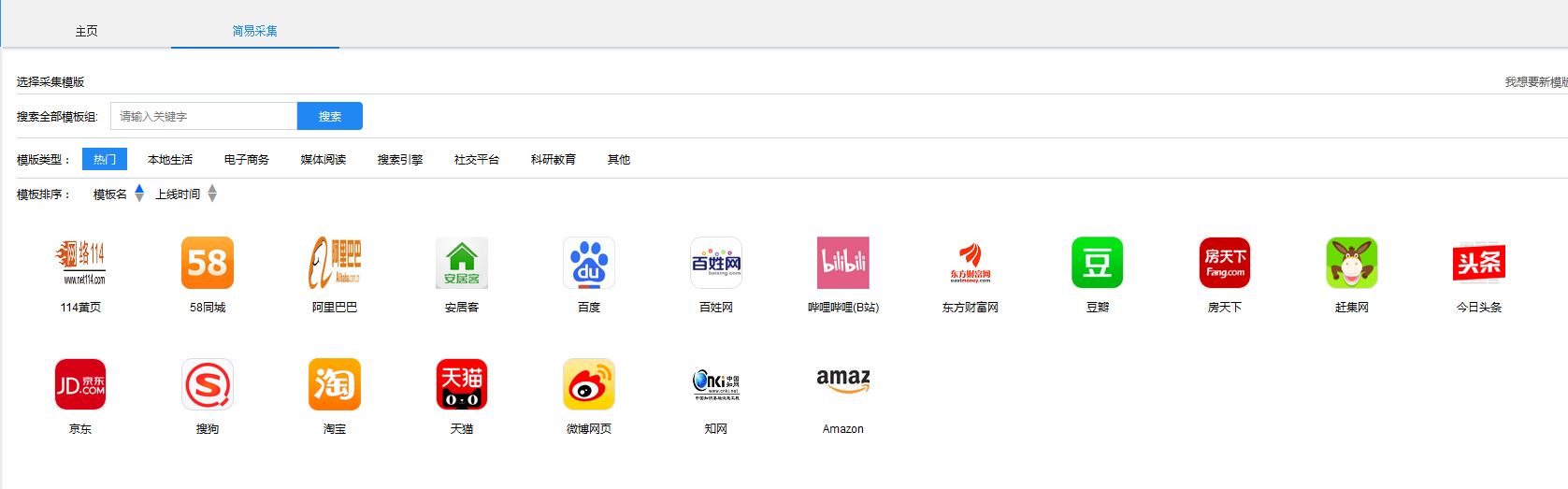Choose the 赶集网 donkey icon
The image size is (1568, 489).
click(x=1352, y=263)
